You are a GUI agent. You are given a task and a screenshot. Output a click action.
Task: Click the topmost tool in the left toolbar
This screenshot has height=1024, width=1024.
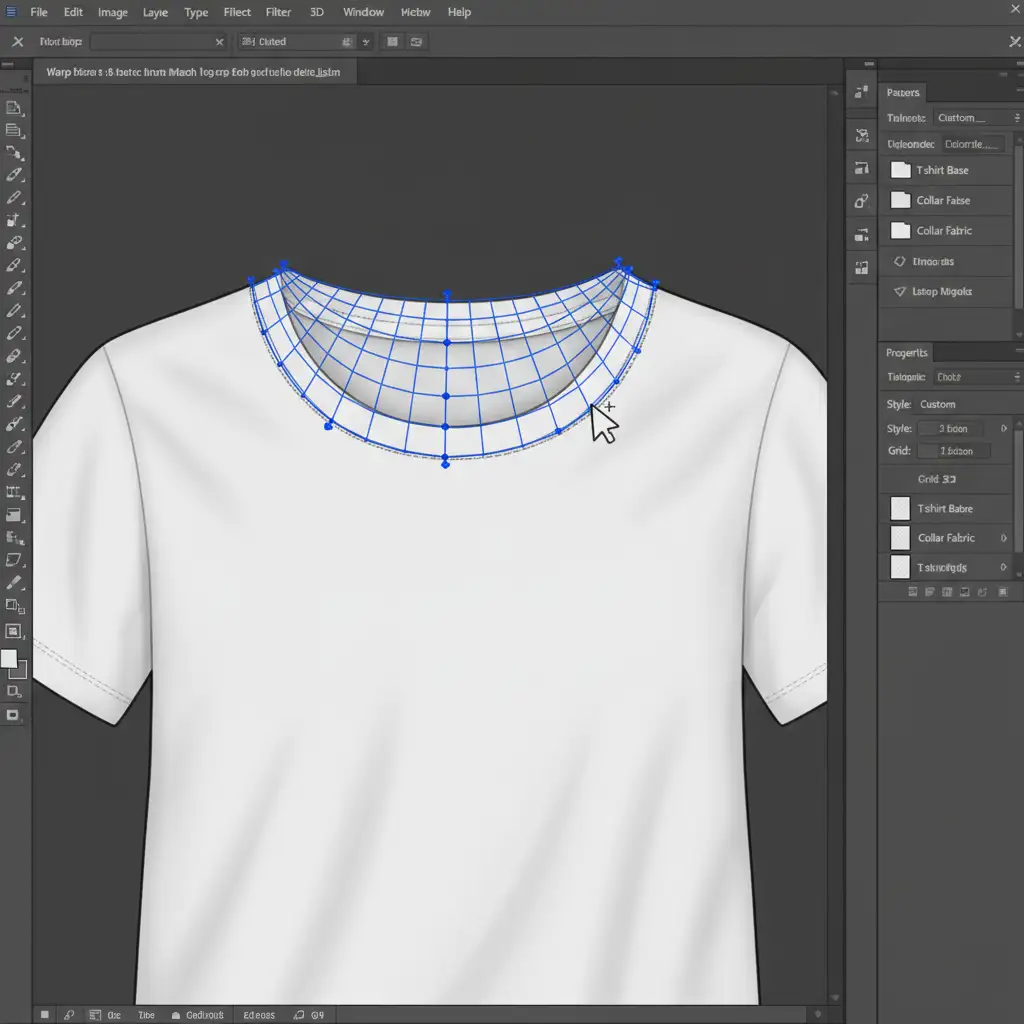(14, 108)
